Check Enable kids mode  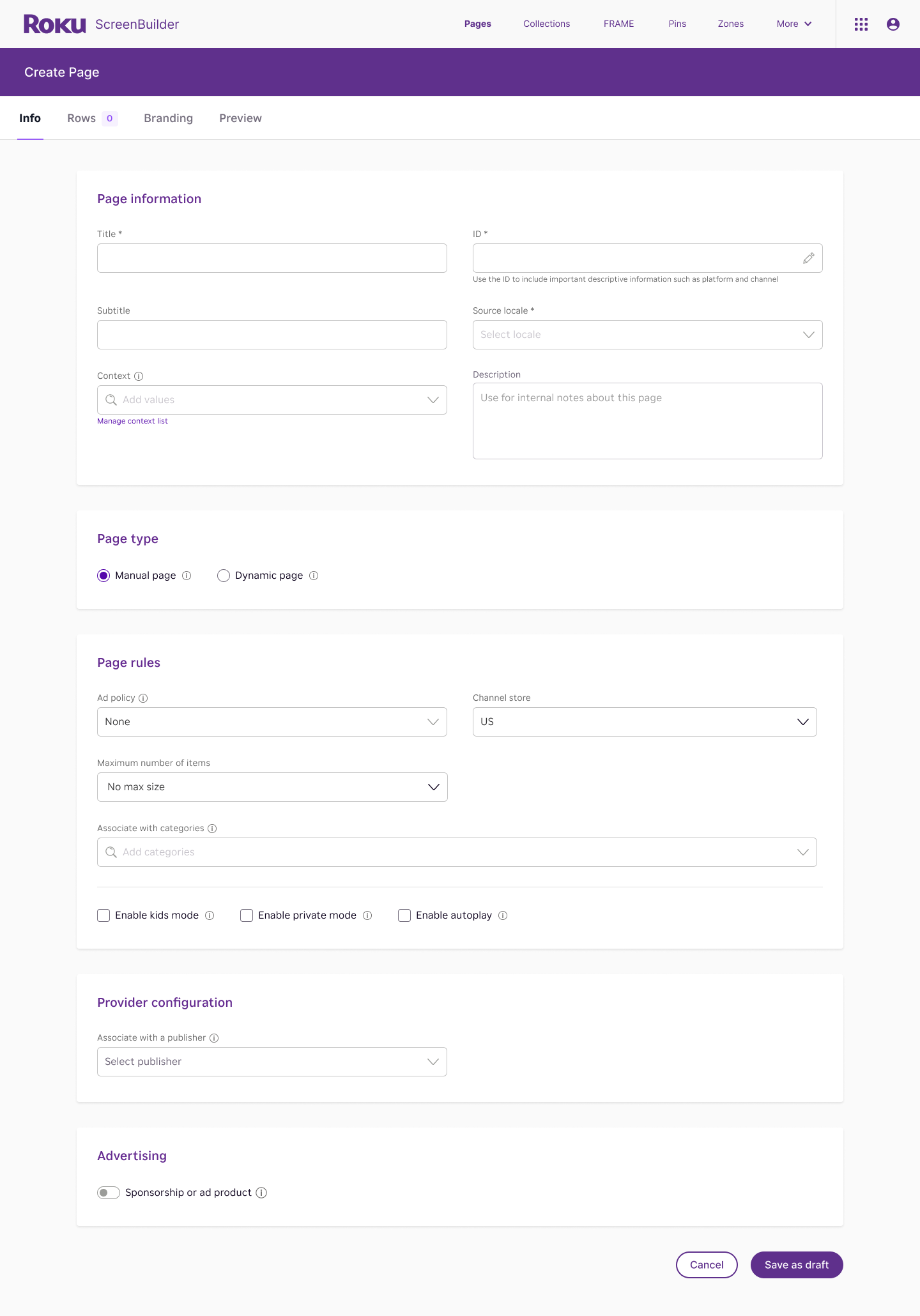[103, 915]
